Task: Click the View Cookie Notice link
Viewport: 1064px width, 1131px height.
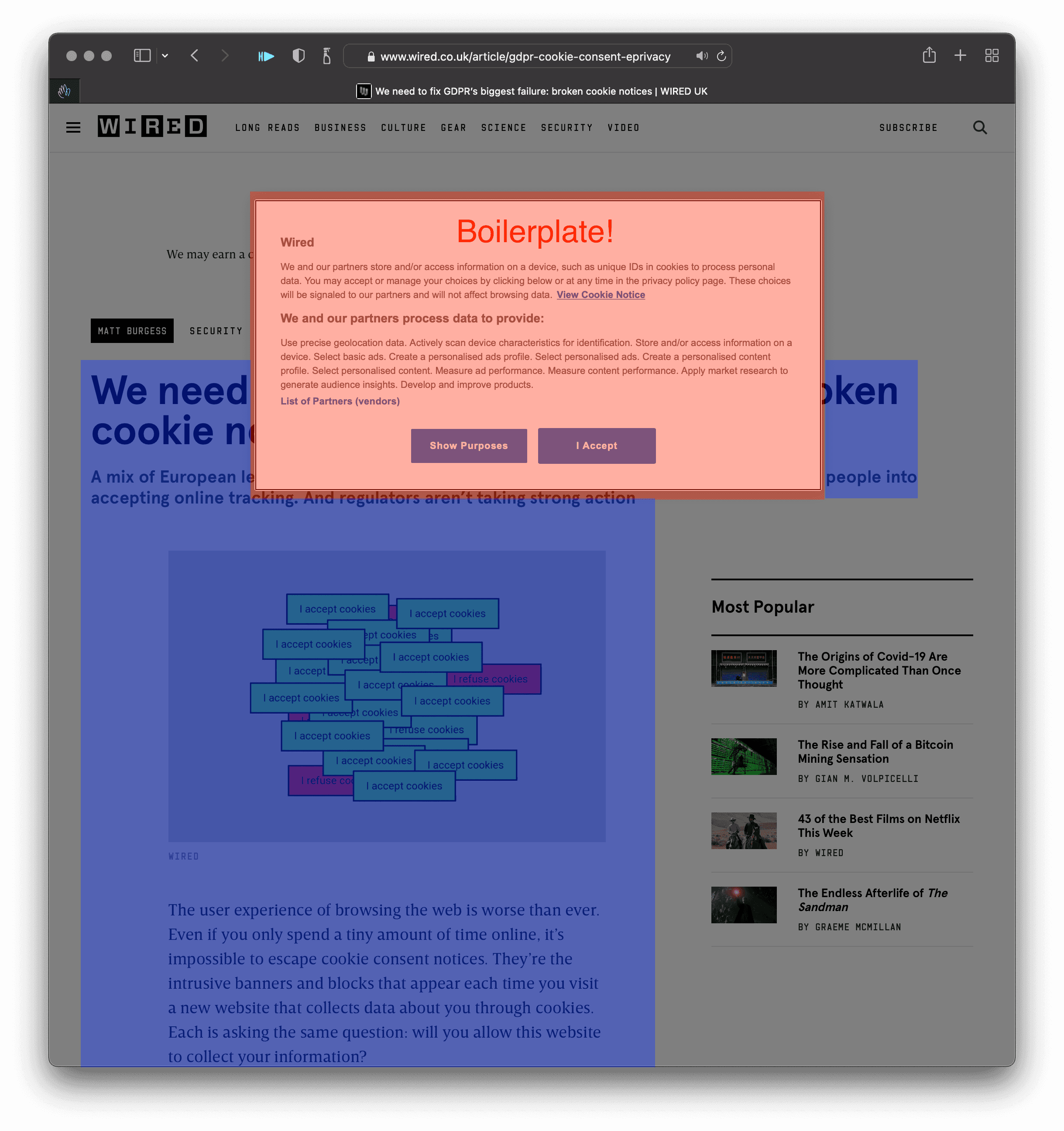Action: tap(600, 295)
